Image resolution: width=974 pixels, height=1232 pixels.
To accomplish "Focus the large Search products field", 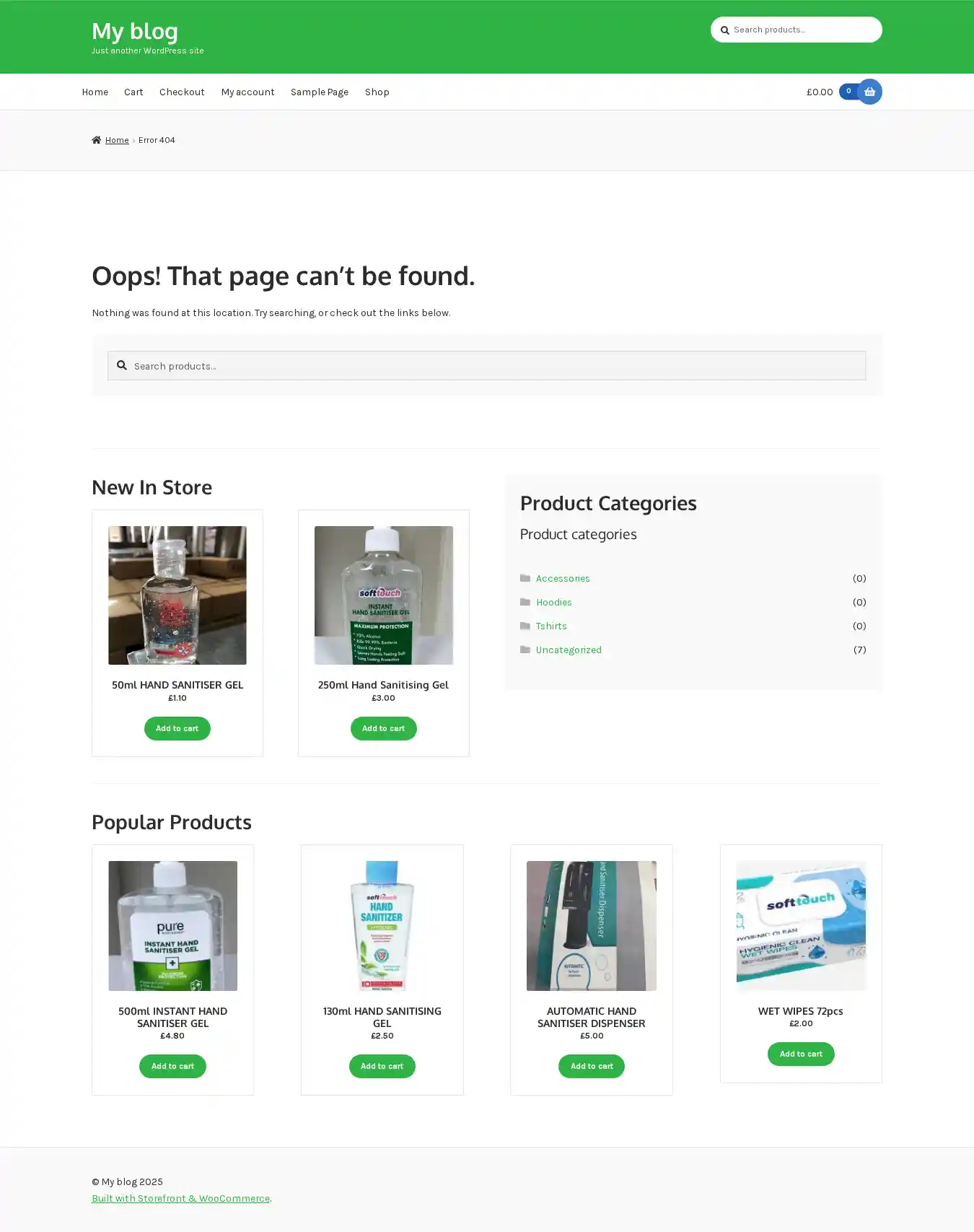I will click(x=498, y=366).
